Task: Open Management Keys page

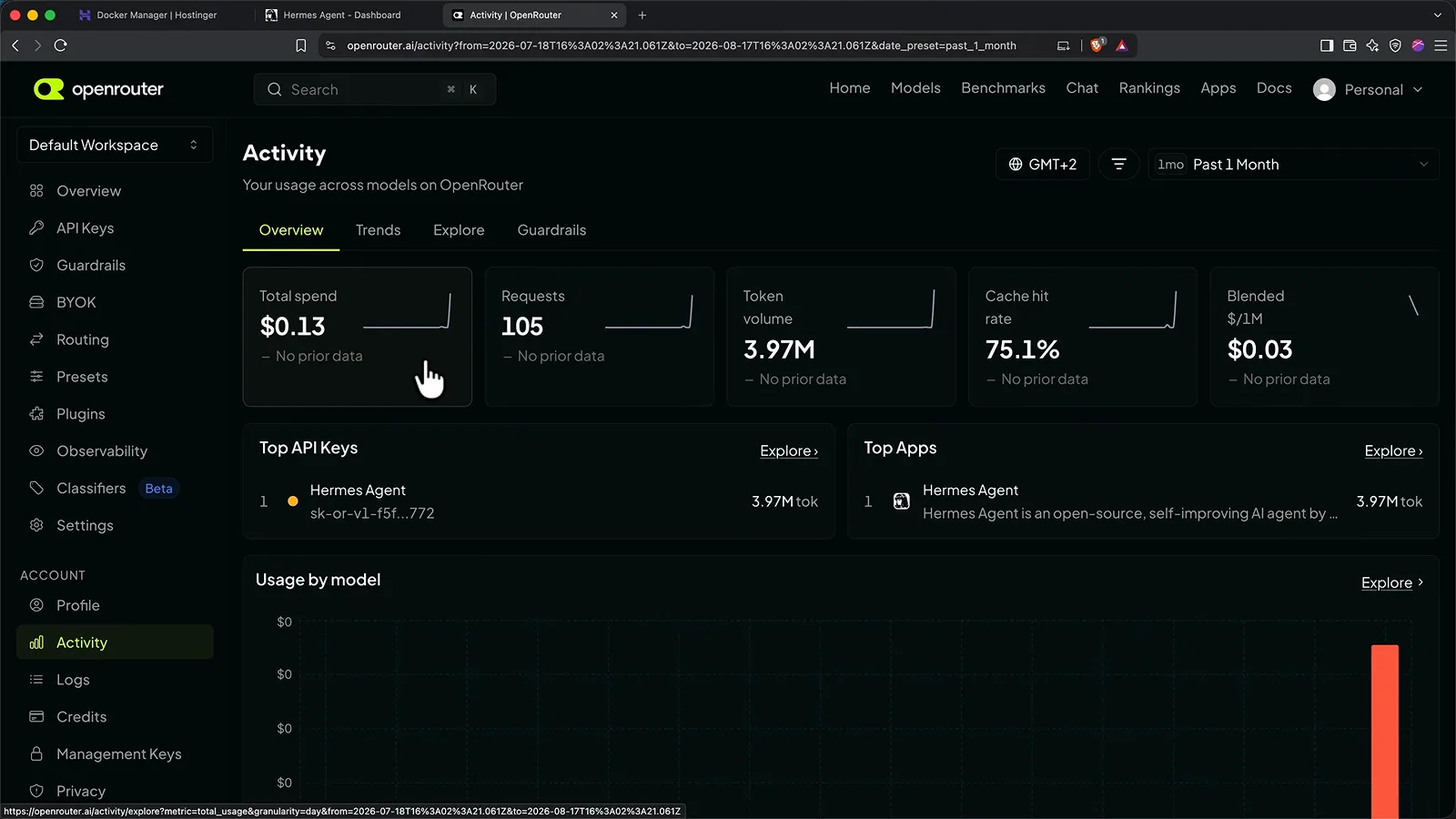Action: point(115,754)
